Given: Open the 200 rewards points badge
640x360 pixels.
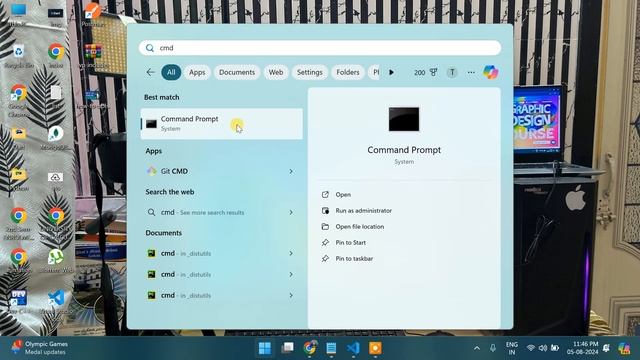Looking at the screenshot, I should (425, 72).
